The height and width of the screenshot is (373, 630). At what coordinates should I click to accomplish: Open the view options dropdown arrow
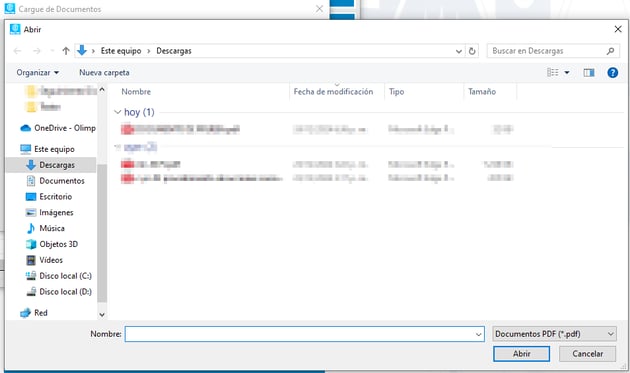[x=567, y=73]
